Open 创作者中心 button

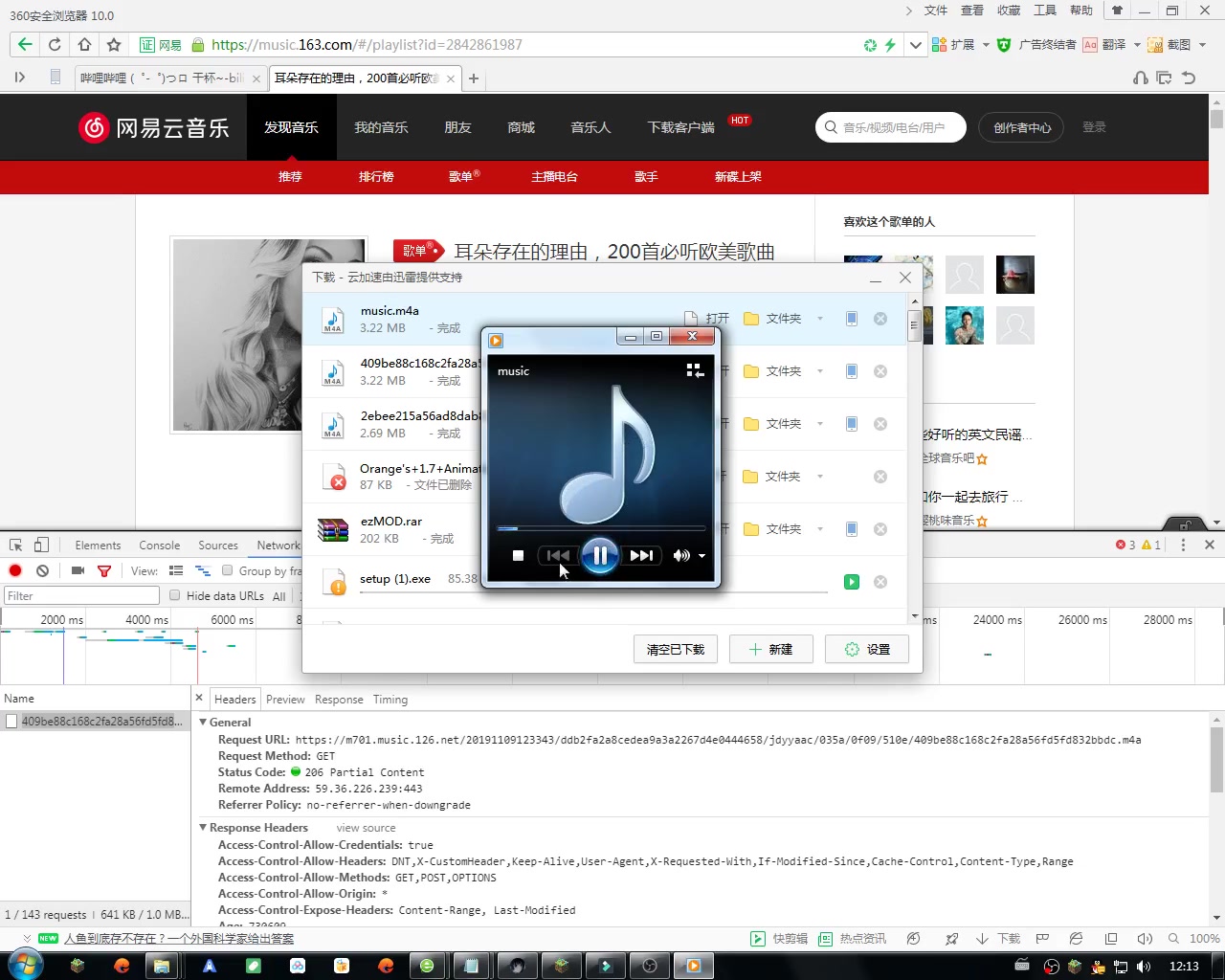[x=1021, y=127]
